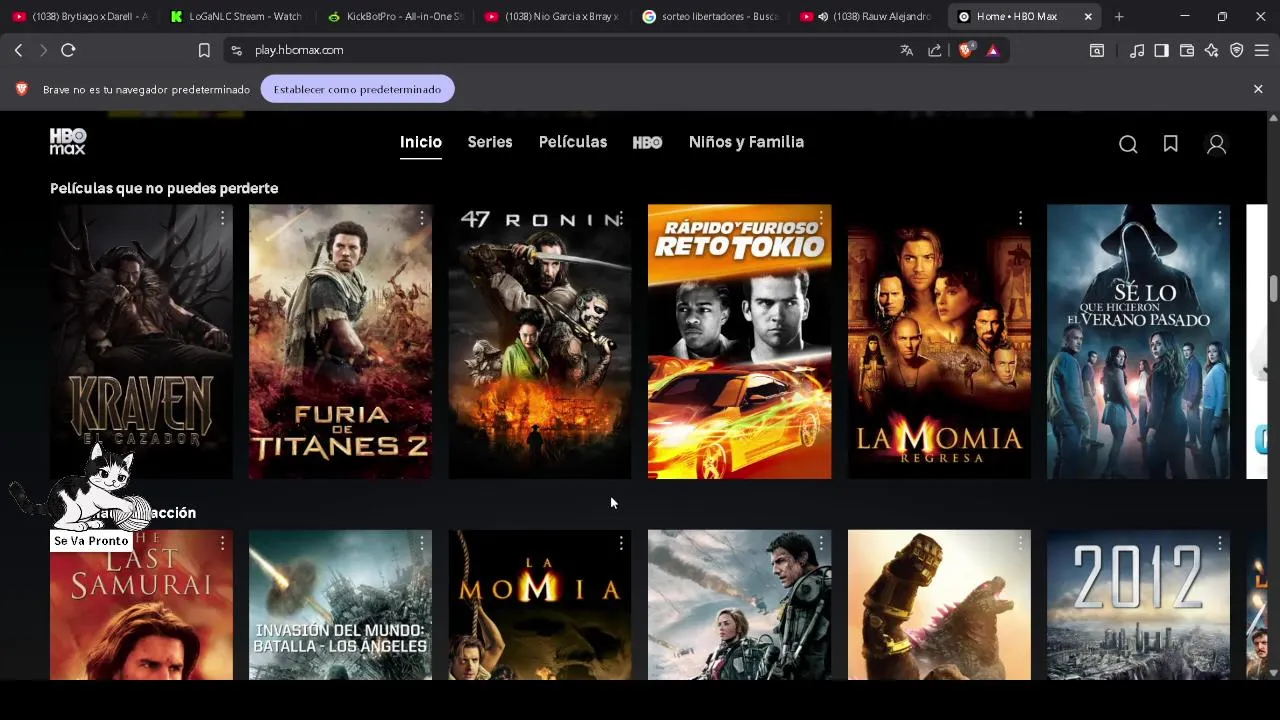This screenshot has height=720, width=1280.
Task: Switch to sorteo libertadores search tab
Action: (710, 16)
